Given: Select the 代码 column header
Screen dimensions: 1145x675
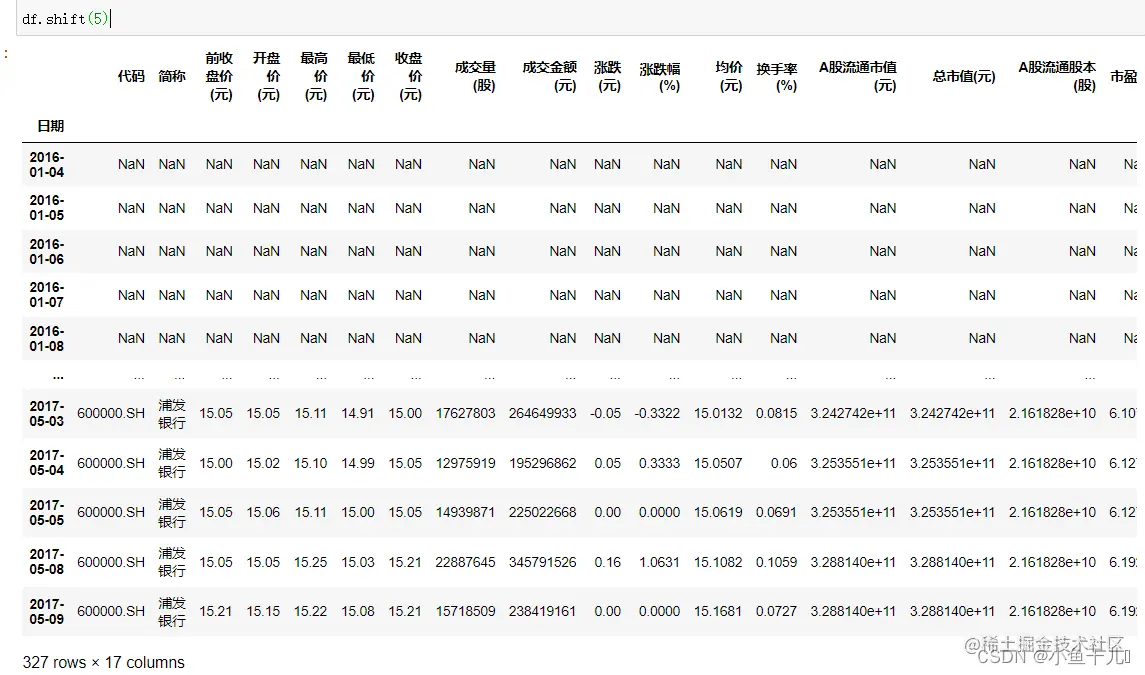Looking at the screenshot, I should [131, 76].
